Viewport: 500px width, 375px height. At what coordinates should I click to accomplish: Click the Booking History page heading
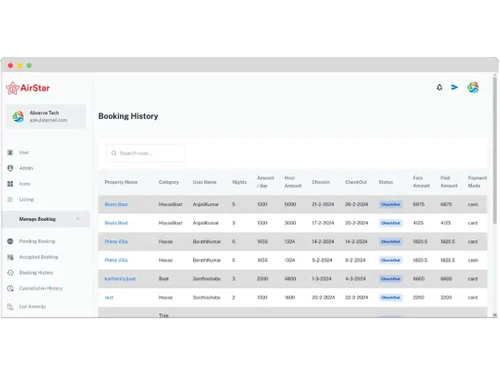coord(128,116)
